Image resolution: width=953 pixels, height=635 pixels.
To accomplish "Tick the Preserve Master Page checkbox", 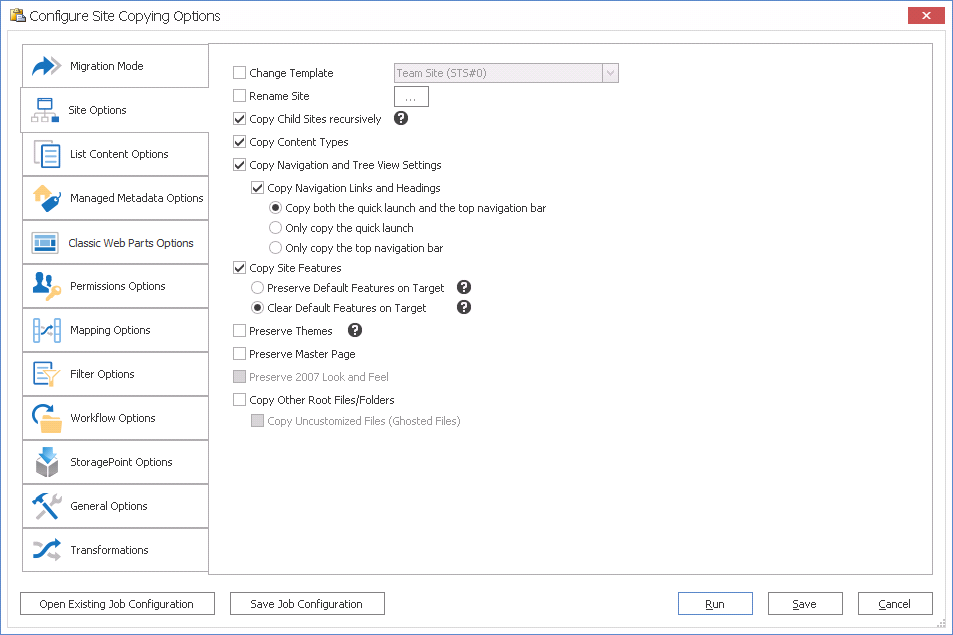I will [239, 354].
